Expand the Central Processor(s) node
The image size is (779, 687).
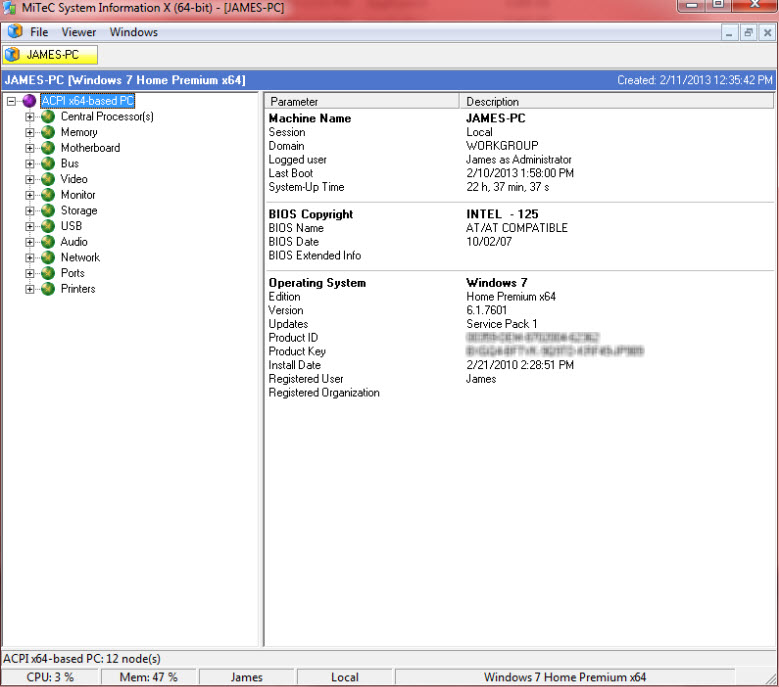click(x=30, y=117)
